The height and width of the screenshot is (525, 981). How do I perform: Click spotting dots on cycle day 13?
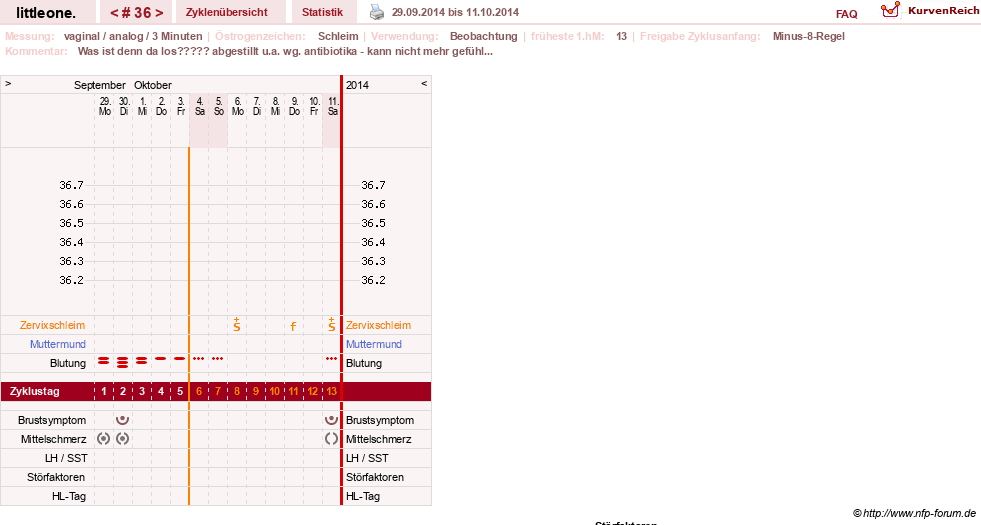332,359
